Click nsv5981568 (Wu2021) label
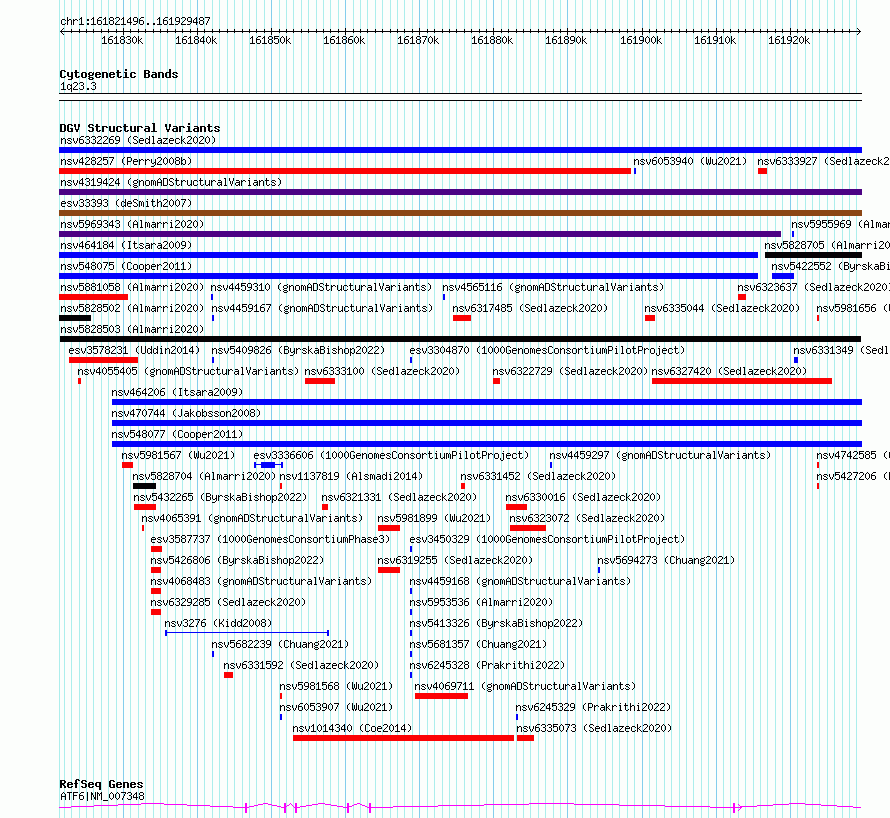Screen dimensions: 890x818 click(336, 686)
